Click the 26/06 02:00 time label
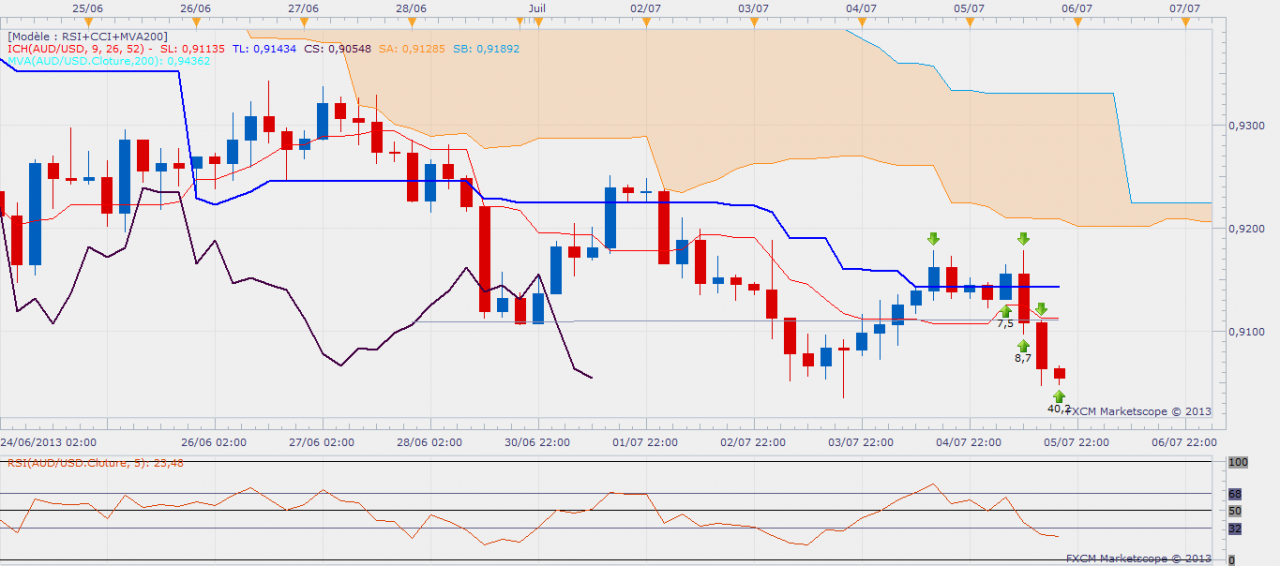 (x=212, y=441)
